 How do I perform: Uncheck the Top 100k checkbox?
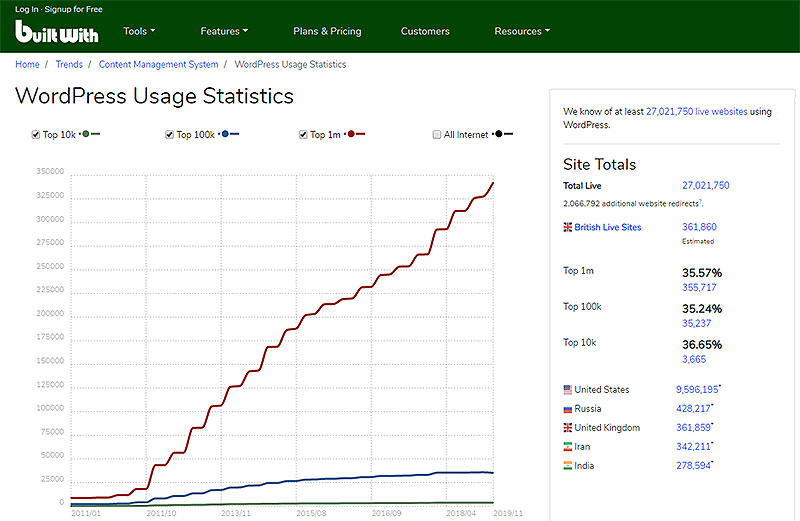[x=169, y=135]
